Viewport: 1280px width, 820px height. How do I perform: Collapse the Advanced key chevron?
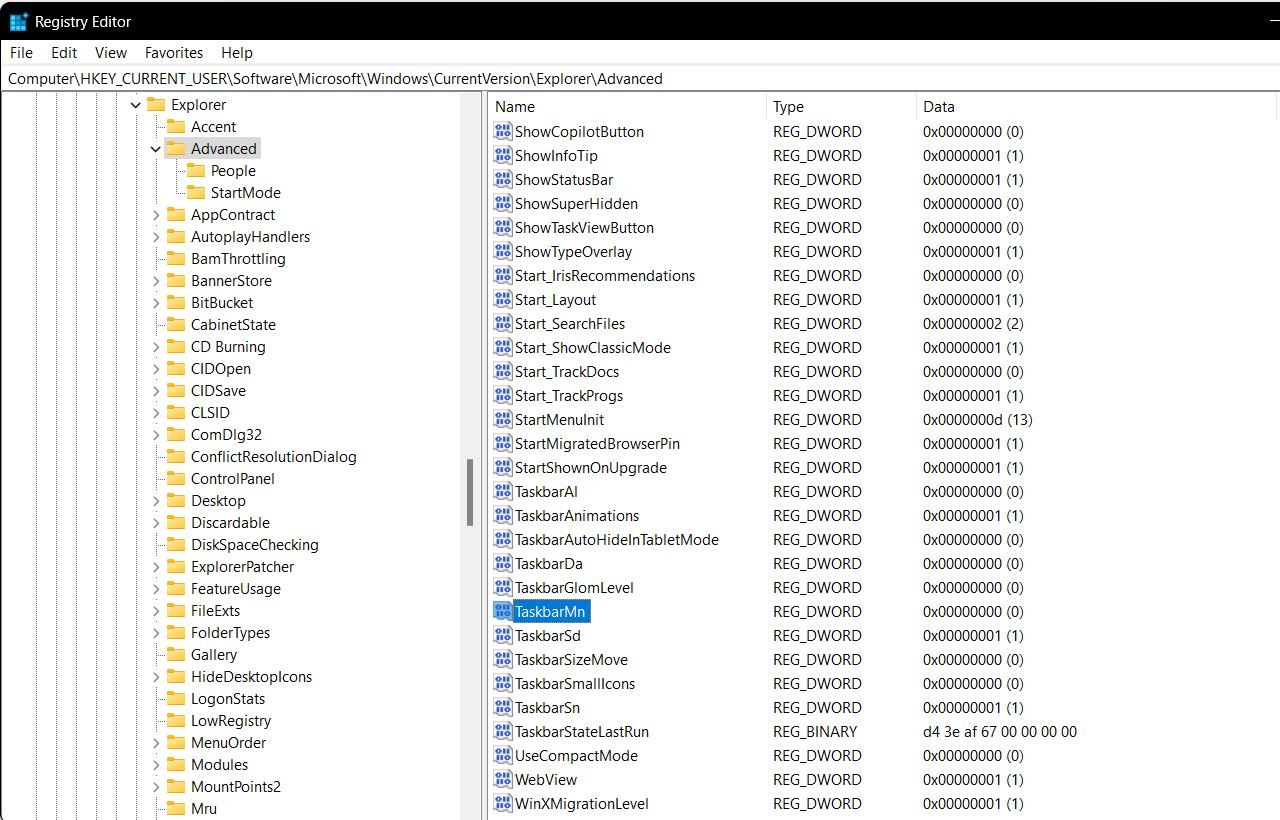tap(156, 148)
